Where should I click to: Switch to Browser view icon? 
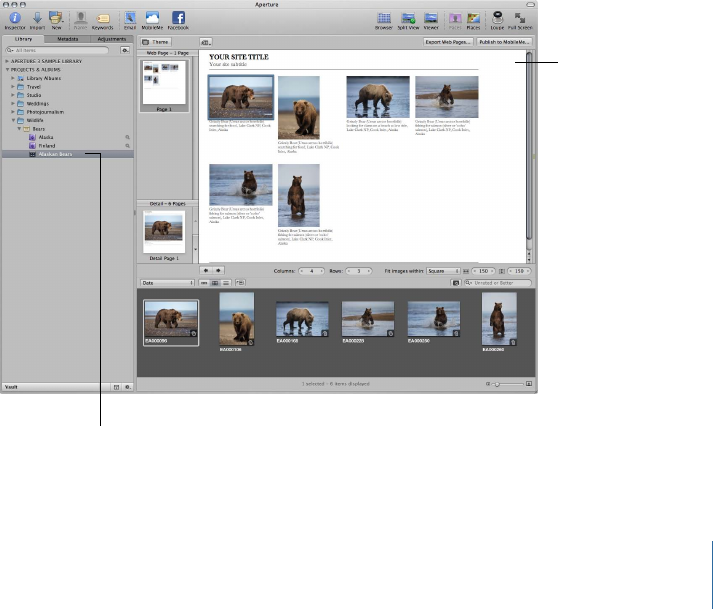coord(384,18)
